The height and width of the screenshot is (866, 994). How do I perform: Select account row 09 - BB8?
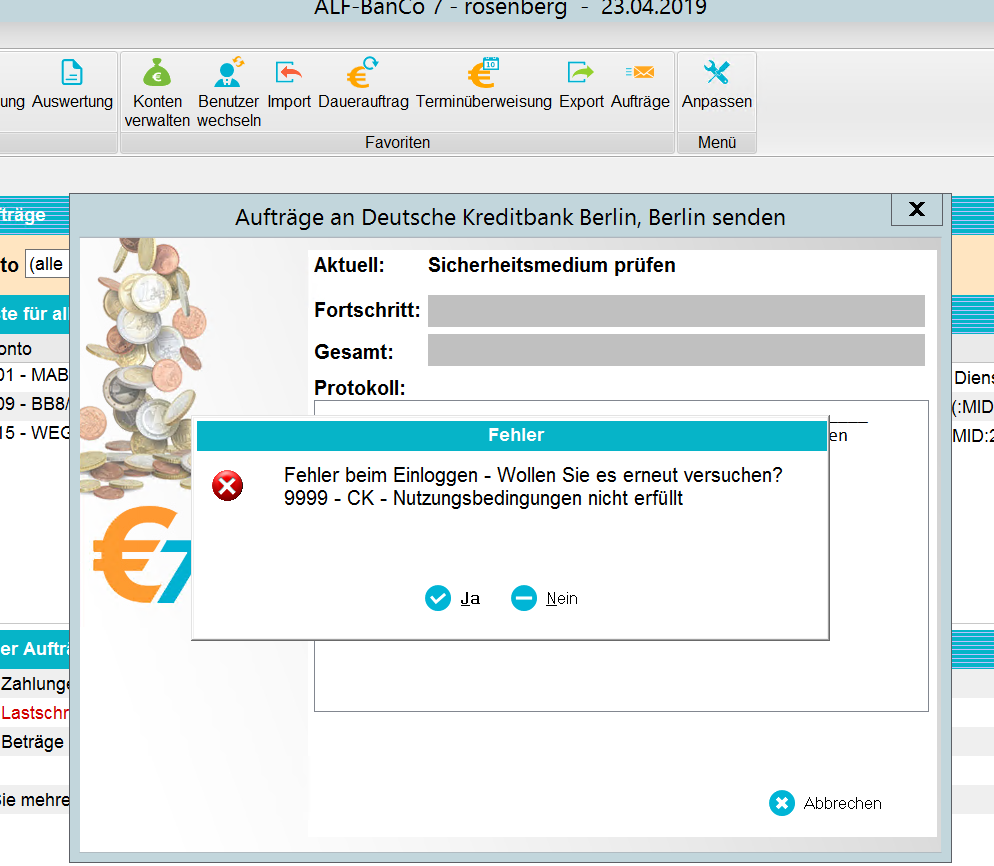34,404
